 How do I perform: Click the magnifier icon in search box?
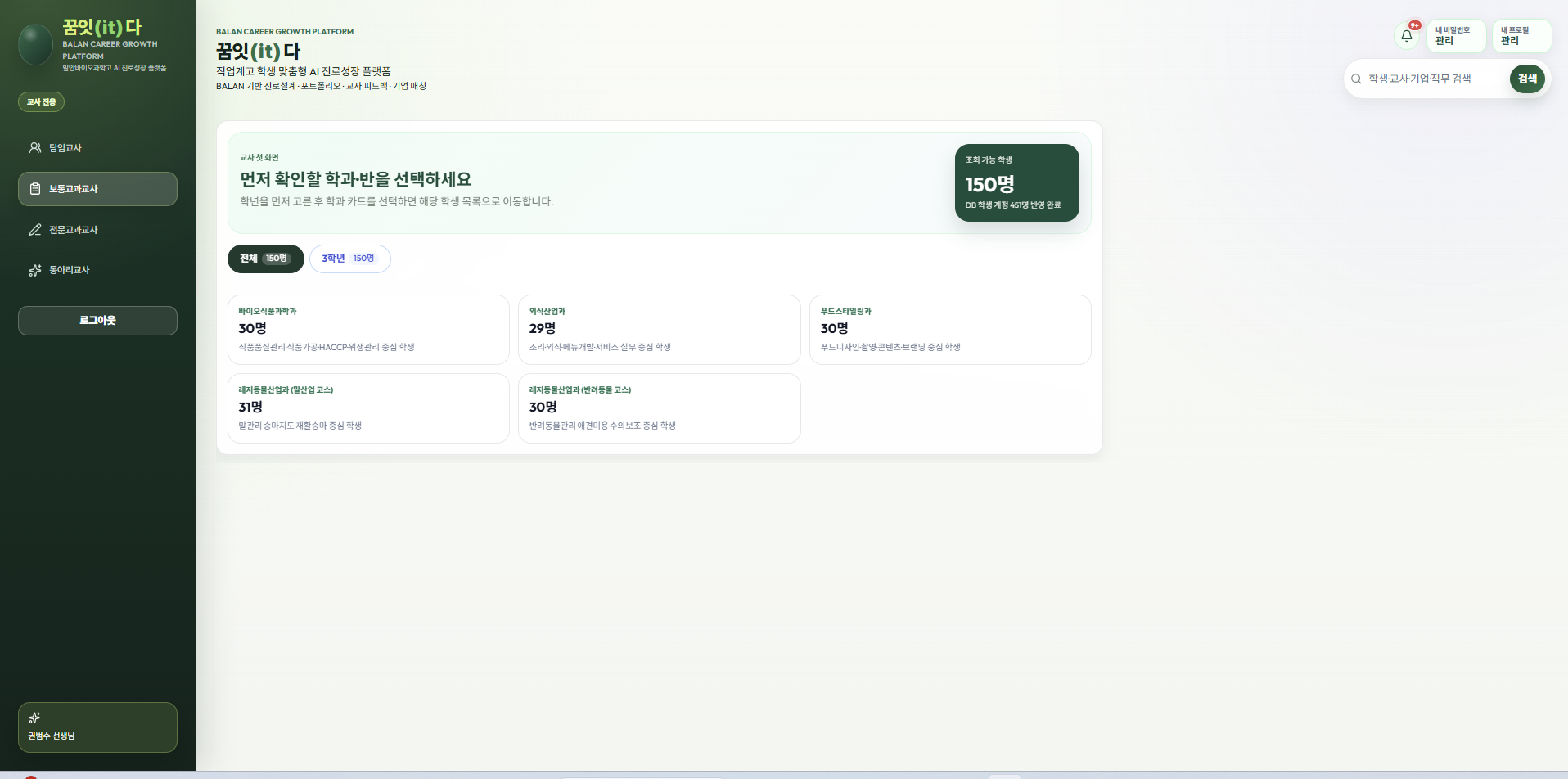point(1356,79)
